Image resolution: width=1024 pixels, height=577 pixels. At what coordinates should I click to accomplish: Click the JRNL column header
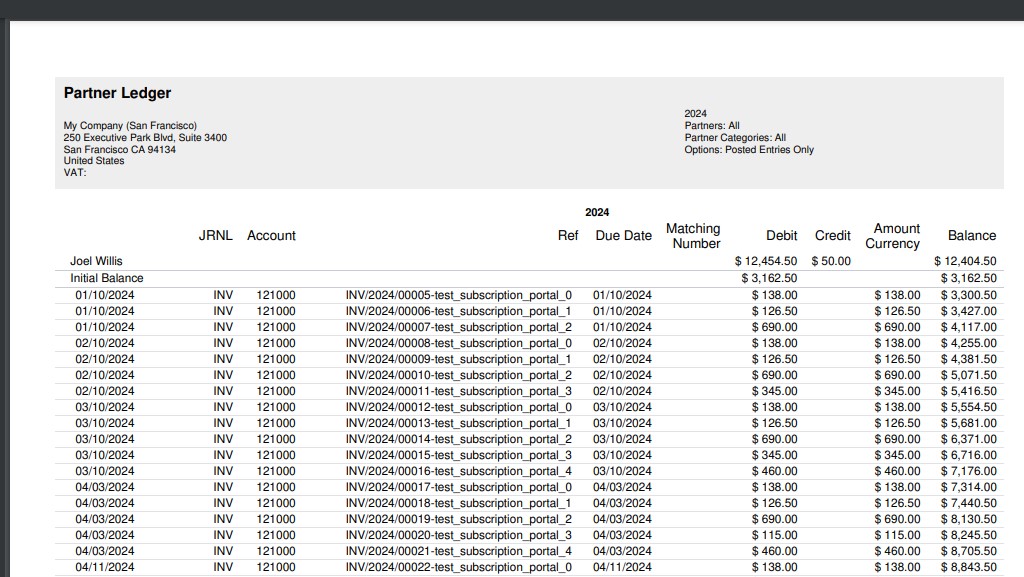(216, 236)
